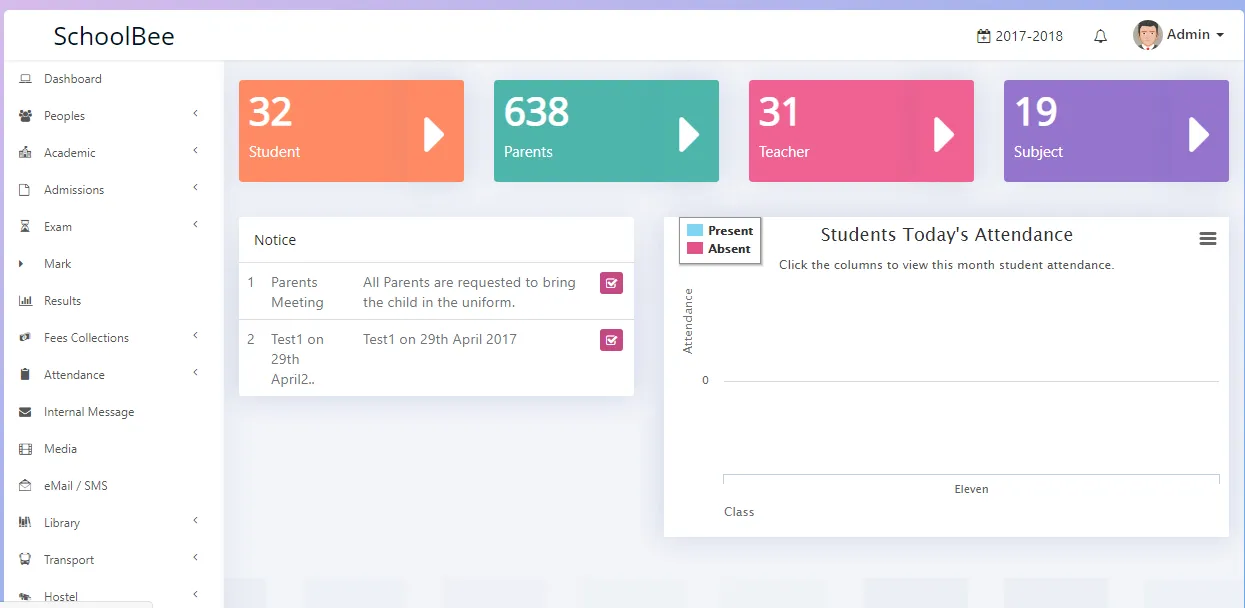
Task: Click the Fees Collections money icon
Action: [x=26, y=338]
